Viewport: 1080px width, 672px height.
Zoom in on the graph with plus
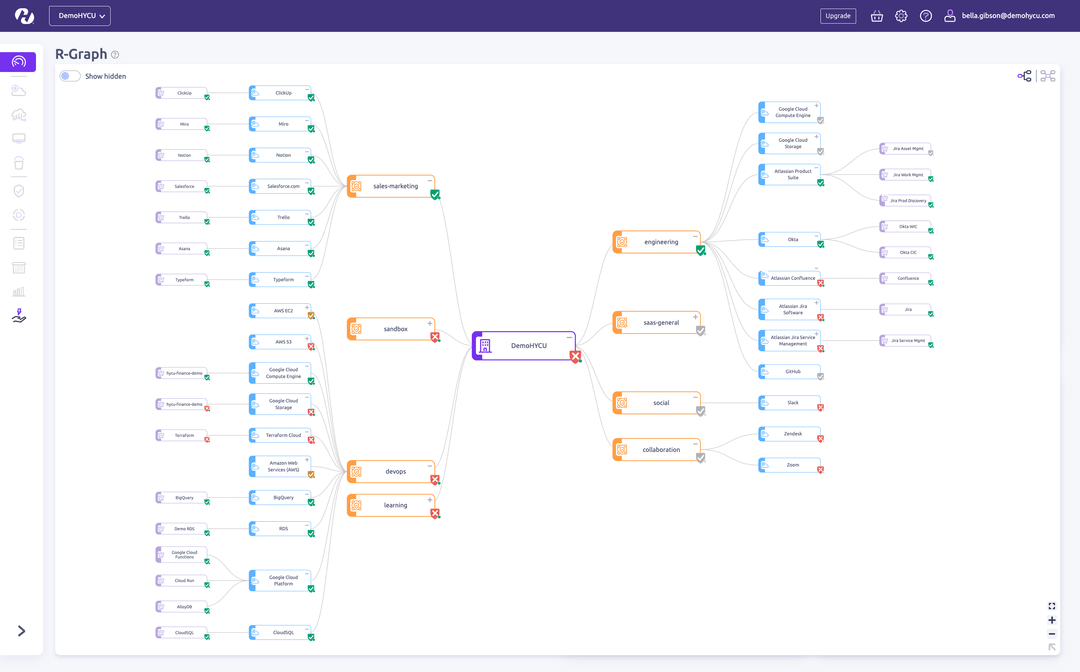tap(1052, 620)
